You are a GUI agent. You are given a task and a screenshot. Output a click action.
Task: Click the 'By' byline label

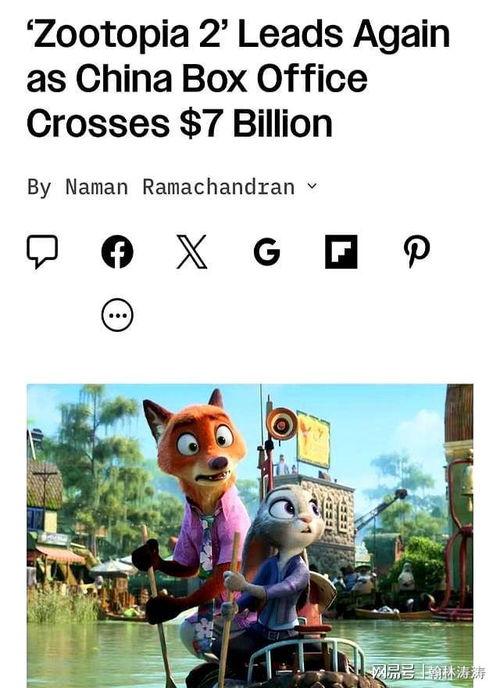pyautogui.click(x=39, y=188)
